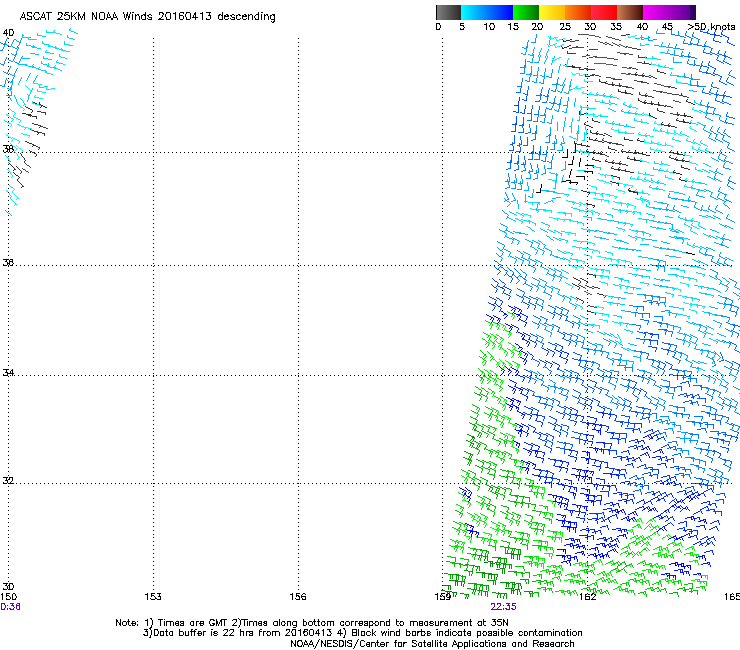The width and height of the screenshot is (740, 650).
Task: Click the legend tick label '25'
Action: pyautogui.click(x=565, y=27)
